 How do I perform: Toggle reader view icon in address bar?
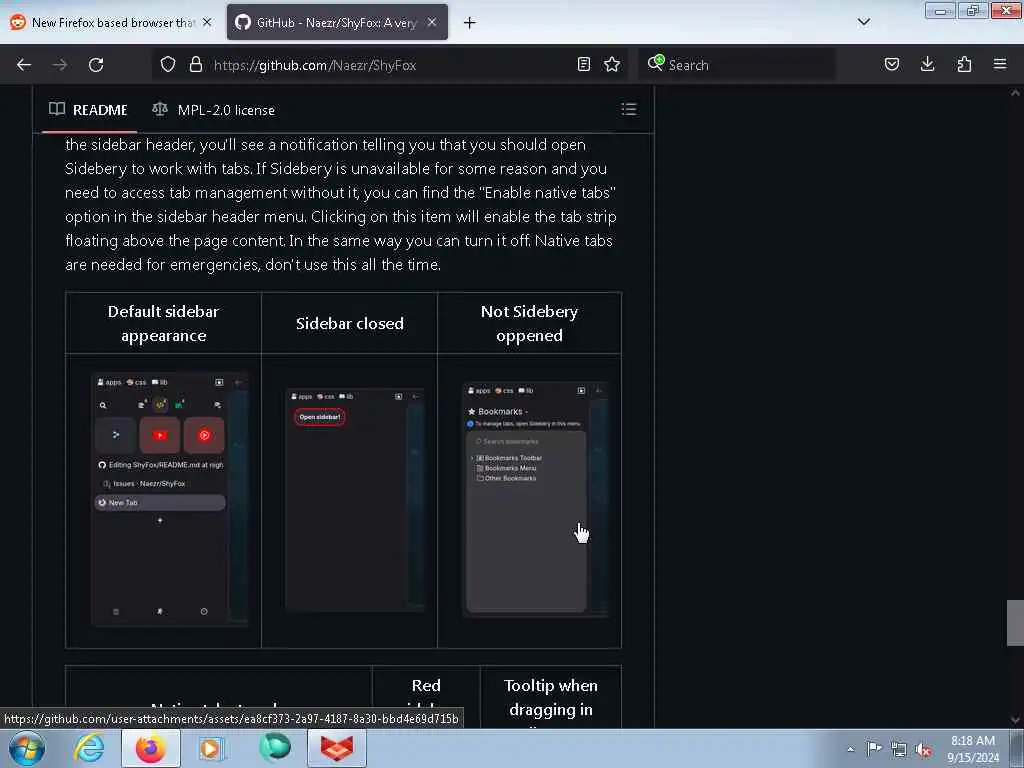584,65
